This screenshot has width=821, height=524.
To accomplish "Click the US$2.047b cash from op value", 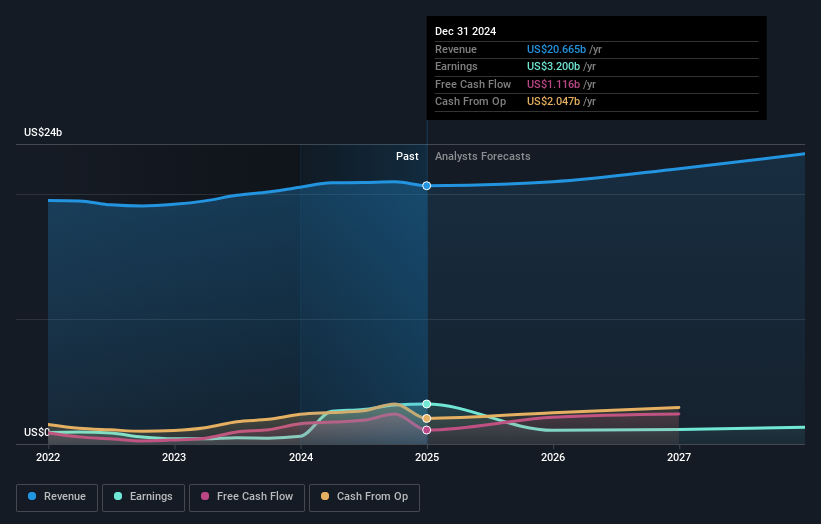I will coord(553,102).
